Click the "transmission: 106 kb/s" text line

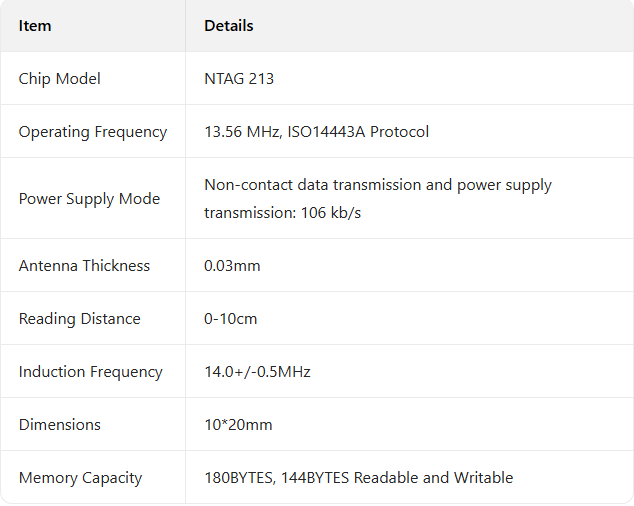click(x=282, y=213)
